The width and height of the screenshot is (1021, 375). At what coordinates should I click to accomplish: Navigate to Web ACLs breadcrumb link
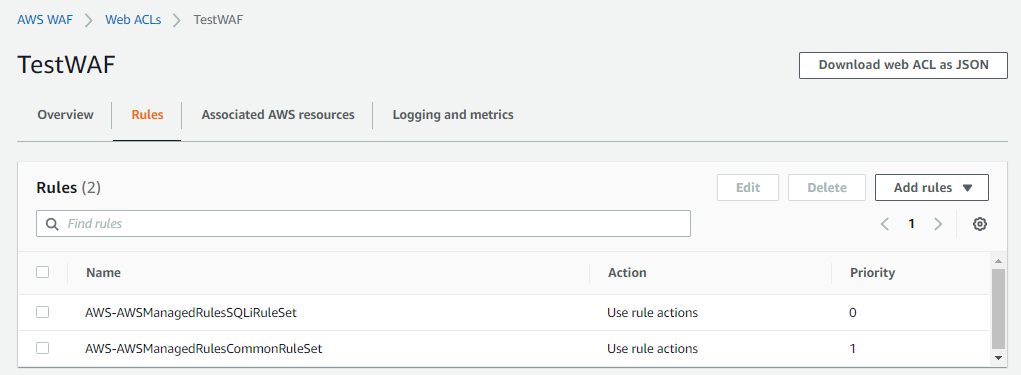(x=133, y=20)
